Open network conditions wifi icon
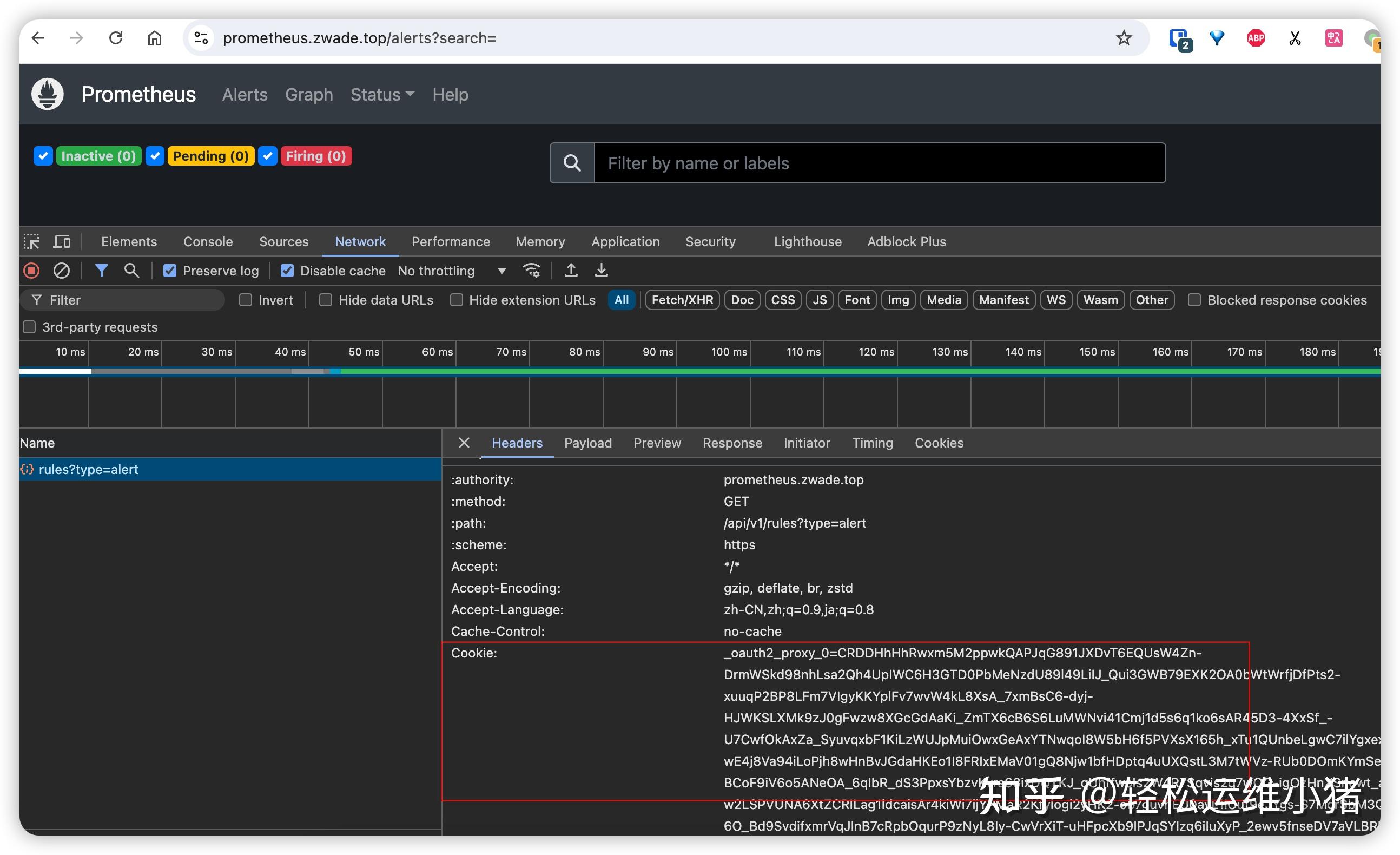Screen dimensions: 1400x855 click(x=531, y=271)
